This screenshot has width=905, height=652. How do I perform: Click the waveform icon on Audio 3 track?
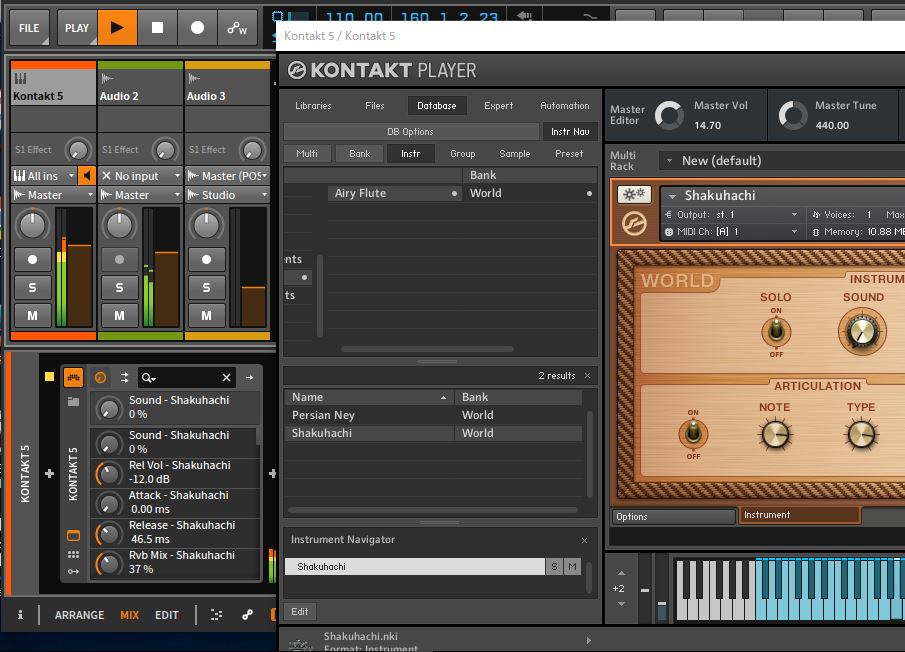click(x=194, y=78)
